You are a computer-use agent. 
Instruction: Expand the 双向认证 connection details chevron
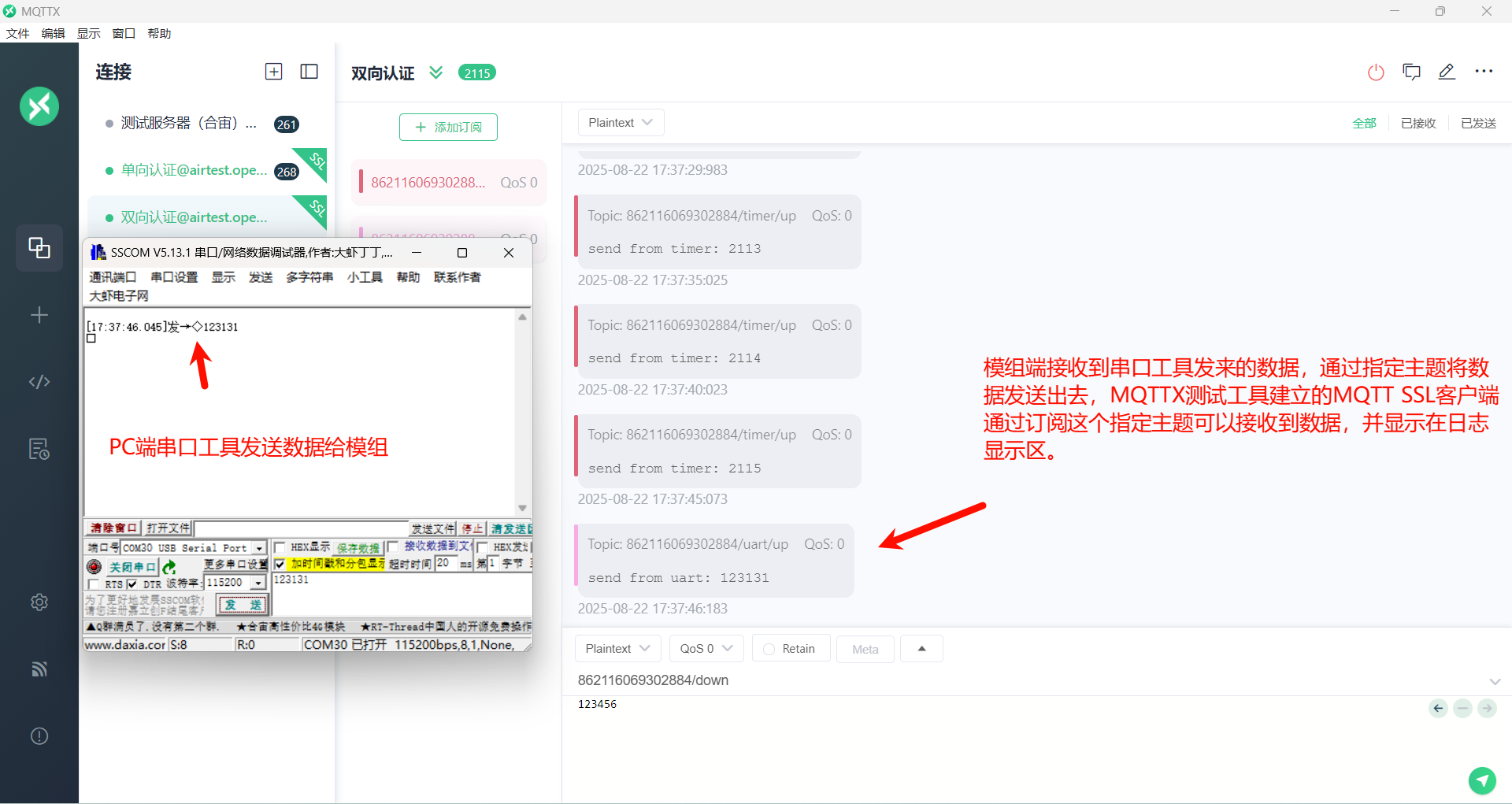435,72
